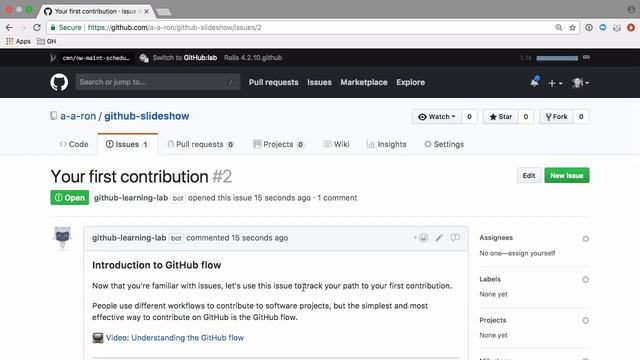The height and width of the screenshot is (360, 640).
Task: Open the Labels gear
Action: pyautogui.click(x=585, y=280)
